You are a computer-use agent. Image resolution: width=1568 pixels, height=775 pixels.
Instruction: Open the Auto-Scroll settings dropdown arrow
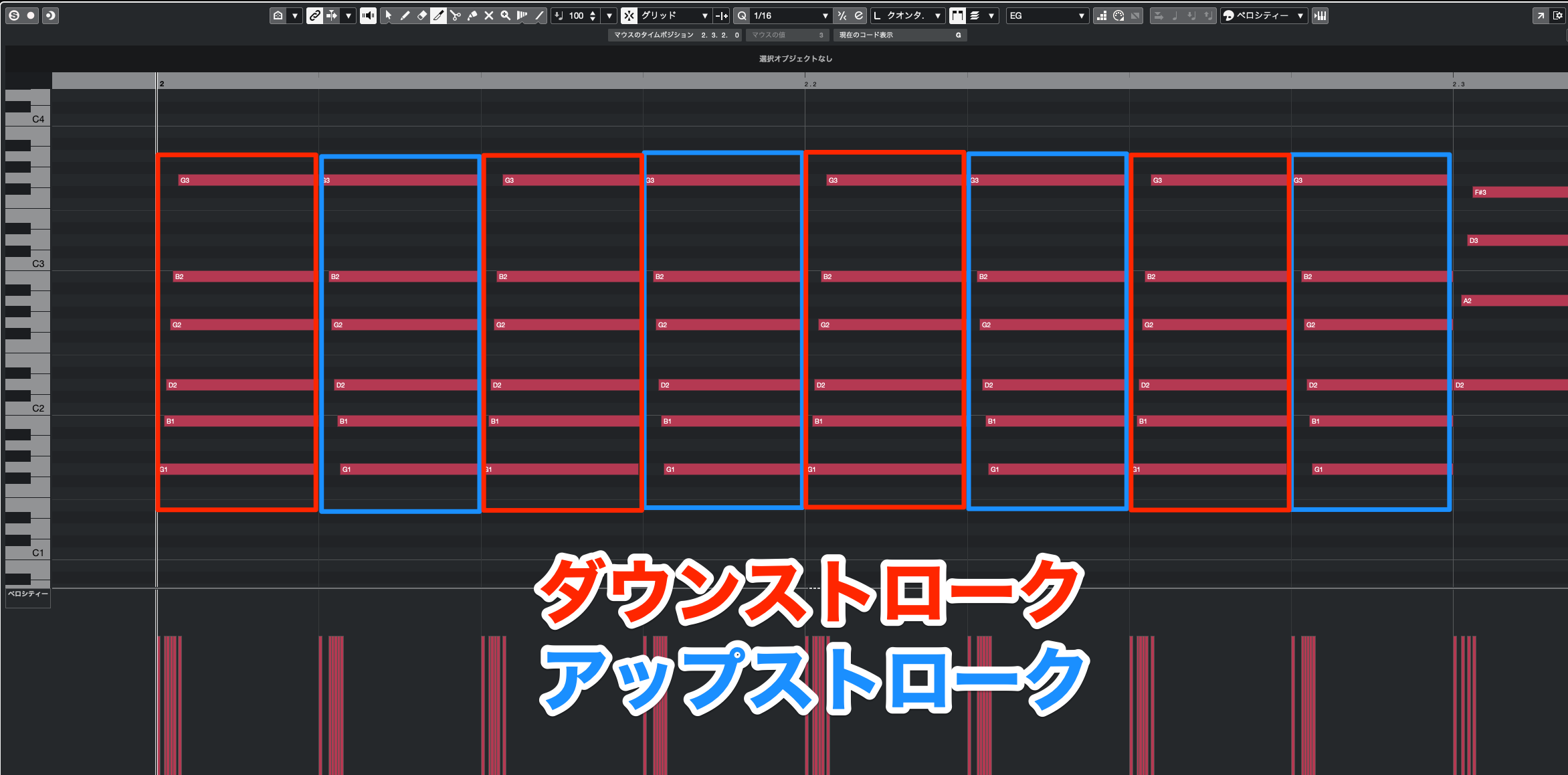point(349,15)
